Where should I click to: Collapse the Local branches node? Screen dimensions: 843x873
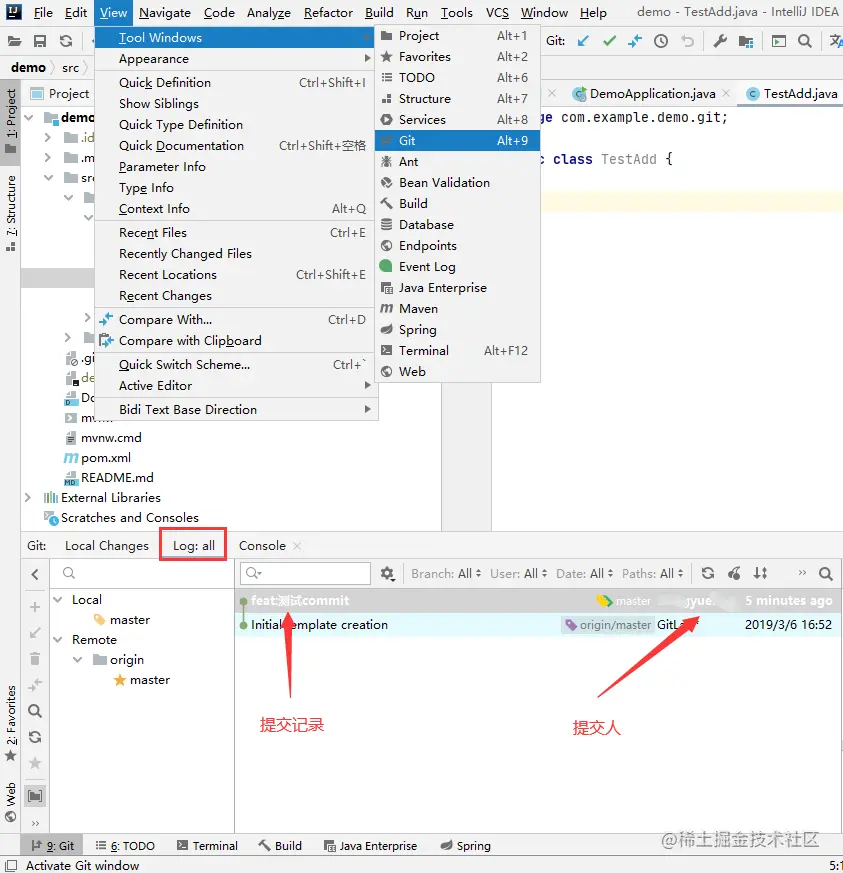click(x=58, y=600)
